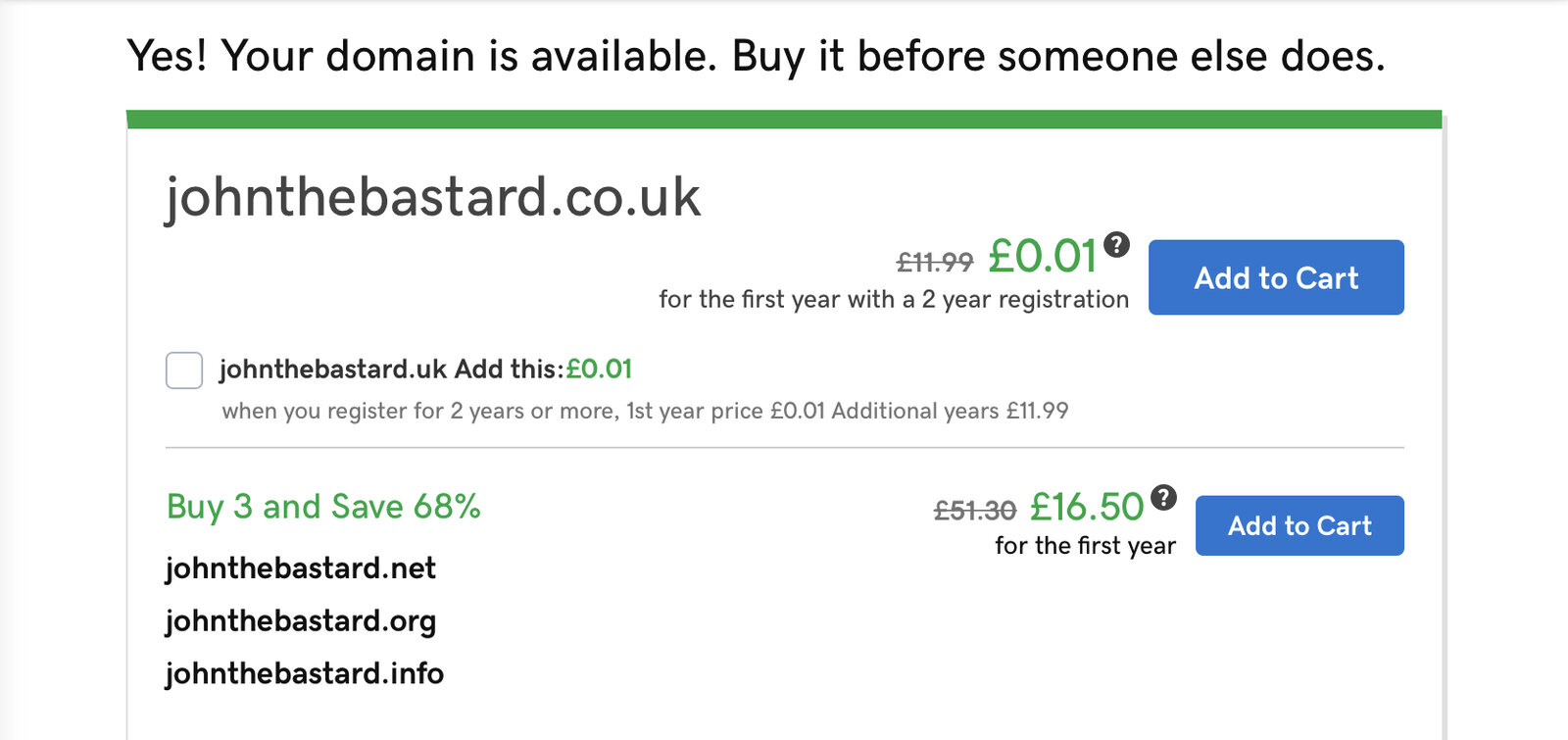Screen dimensions: 1568x740
Task: Click the green bar atop the result card
Action: click(x=784, y=120)
